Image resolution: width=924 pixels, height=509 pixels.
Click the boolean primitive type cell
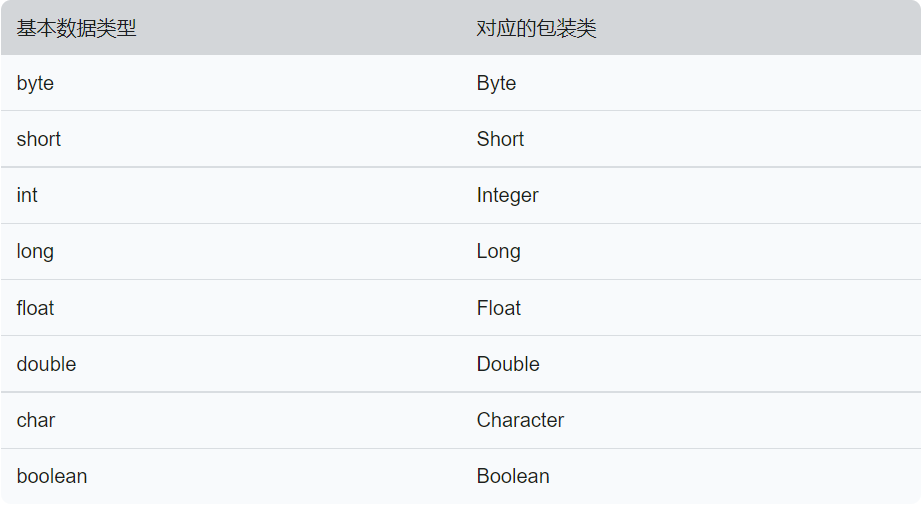coord(52,476)
